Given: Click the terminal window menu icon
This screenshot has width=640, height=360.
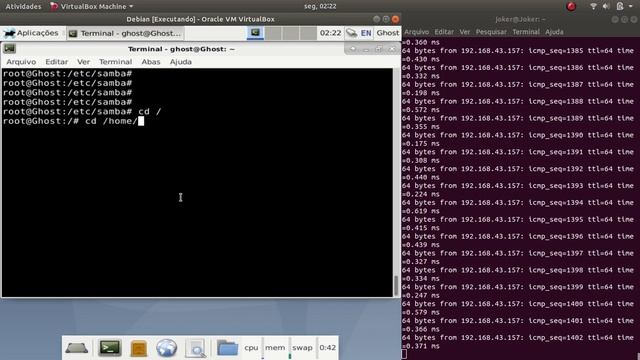Looking at the screenshot, I should pos(9,49).
